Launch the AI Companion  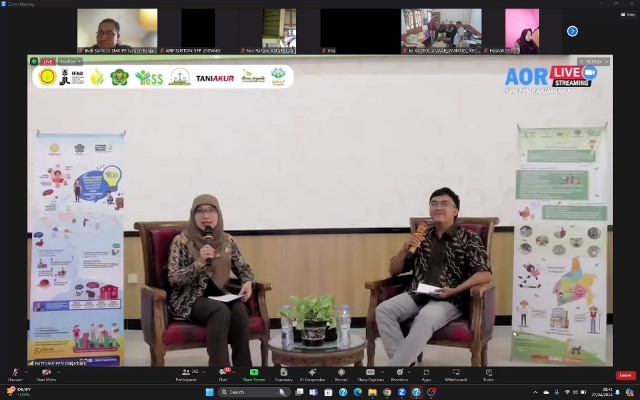(x=312, y=375)
